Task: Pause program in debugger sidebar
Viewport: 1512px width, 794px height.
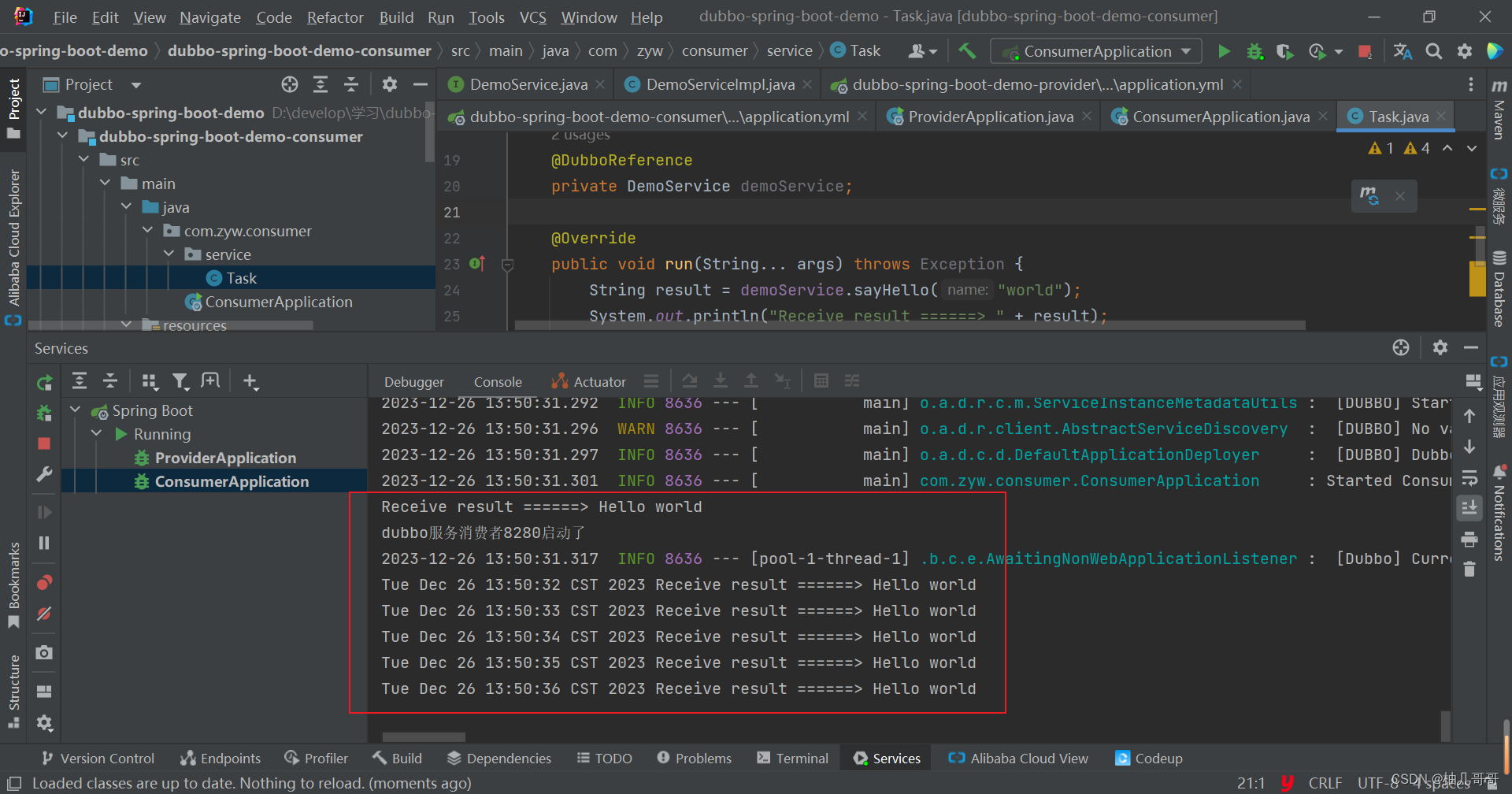Action: coord(44,543)
